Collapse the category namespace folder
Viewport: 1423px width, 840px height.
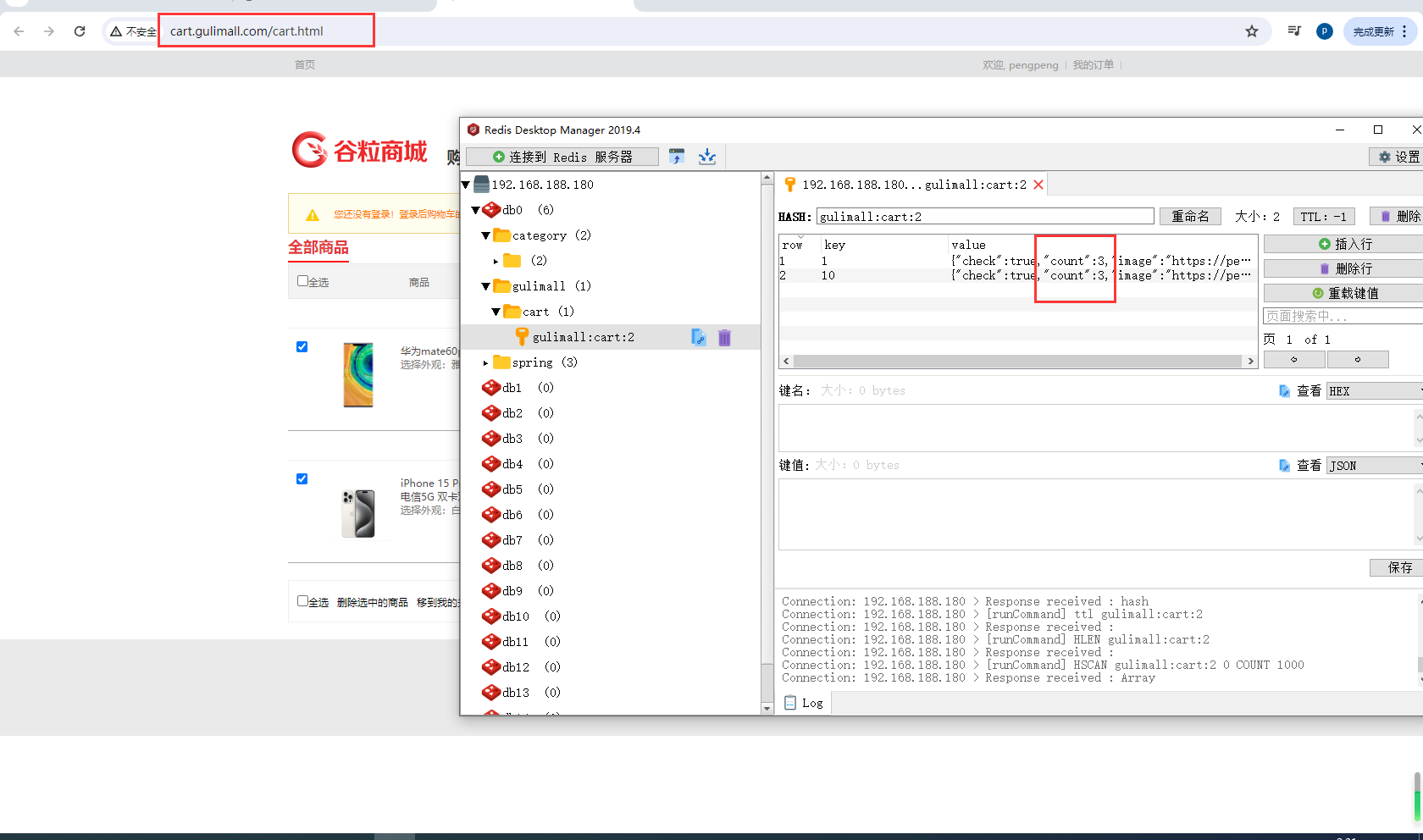tap(486, 235)
